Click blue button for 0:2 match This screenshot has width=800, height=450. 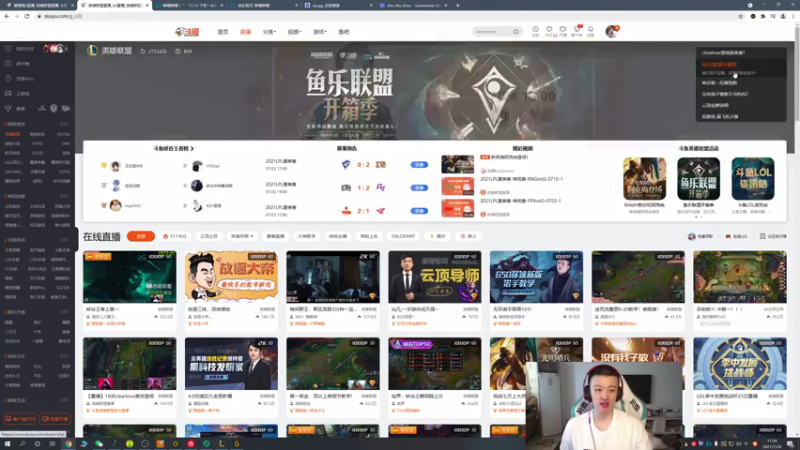(x=419, y=165)
